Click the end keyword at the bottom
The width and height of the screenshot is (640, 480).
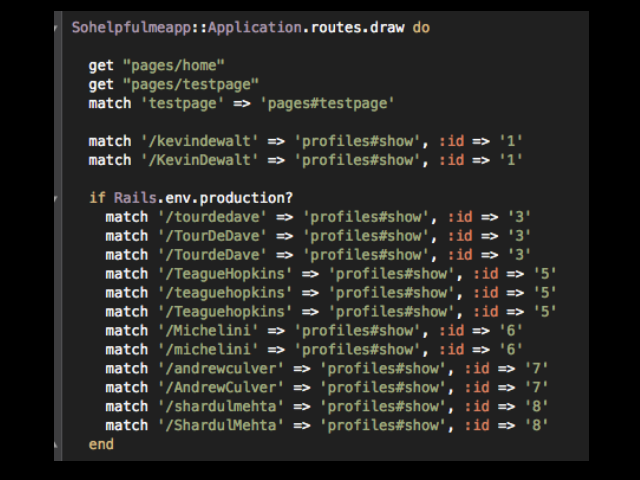pyautogui.click(x=101, y=444)
